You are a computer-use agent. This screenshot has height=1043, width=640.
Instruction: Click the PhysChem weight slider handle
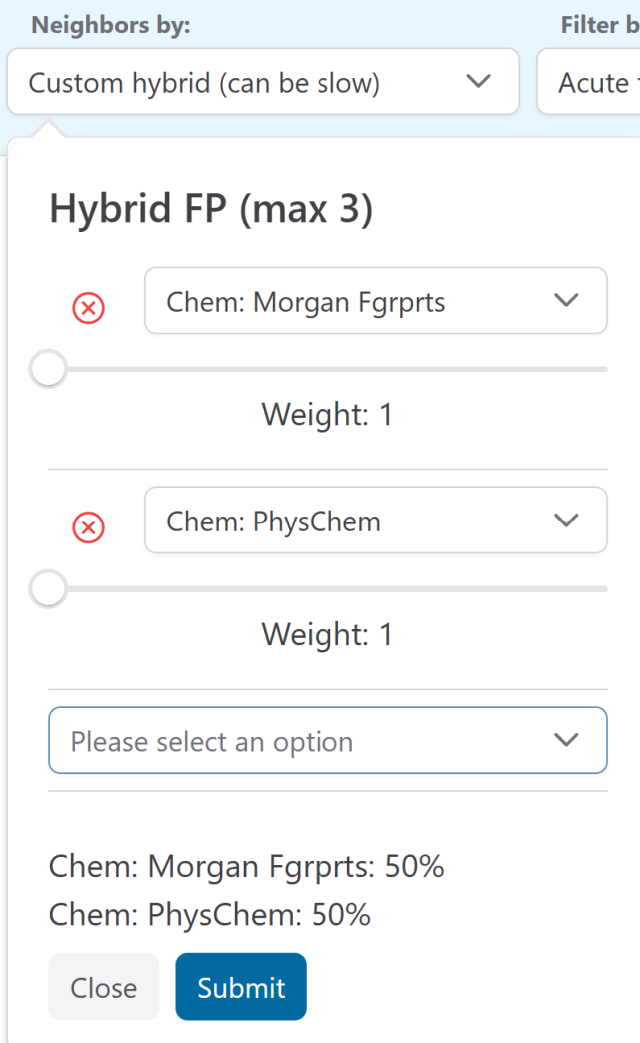47,588
